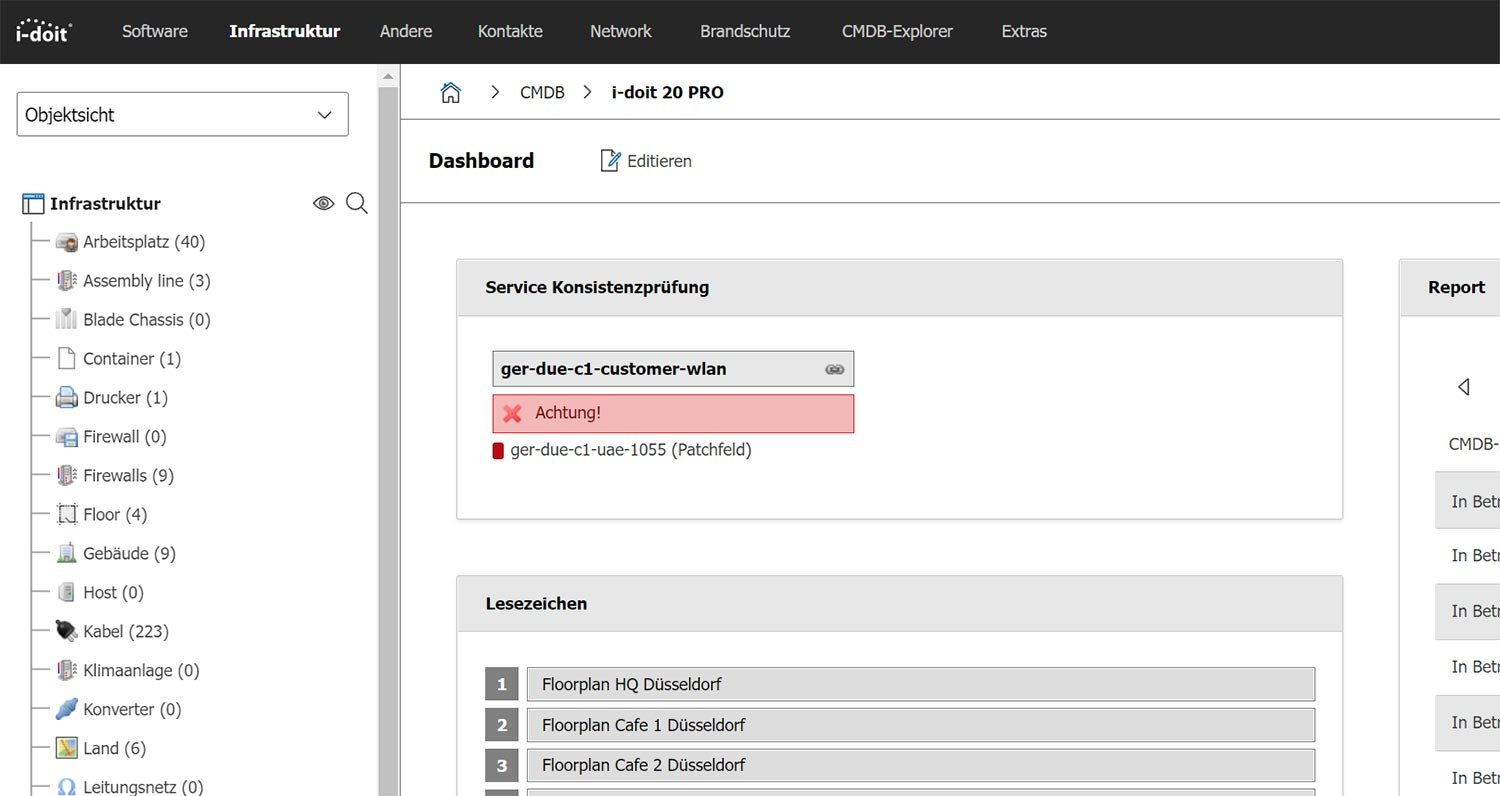The image size is (1500, 796).
Task: Click bookmark number 2 badge
Action: (502, 725)
